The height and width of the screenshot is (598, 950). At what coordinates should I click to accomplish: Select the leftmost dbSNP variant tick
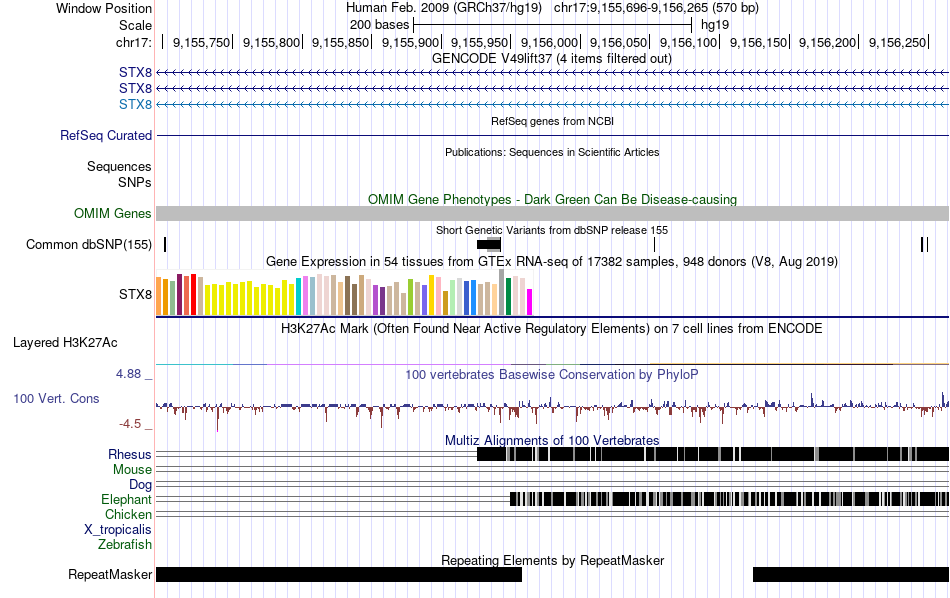click(165, 245)
